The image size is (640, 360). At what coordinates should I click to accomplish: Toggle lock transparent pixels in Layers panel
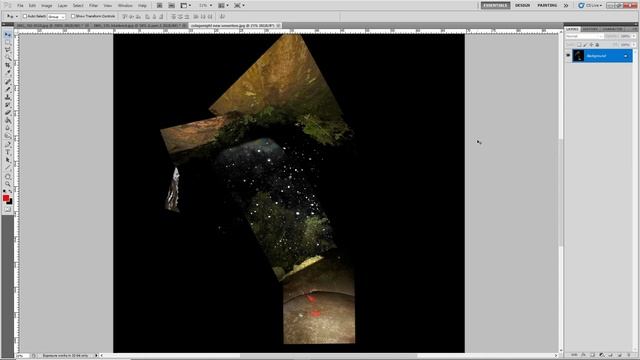[579, 44]
